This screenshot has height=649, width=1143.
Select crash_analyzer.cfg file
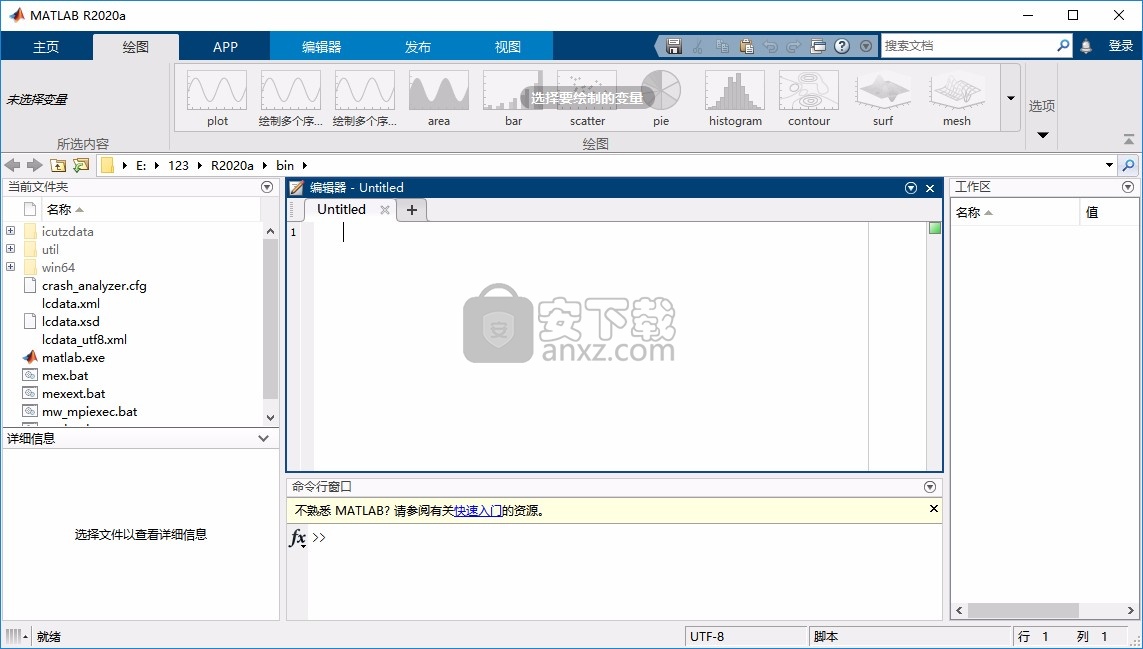[94, 286]
